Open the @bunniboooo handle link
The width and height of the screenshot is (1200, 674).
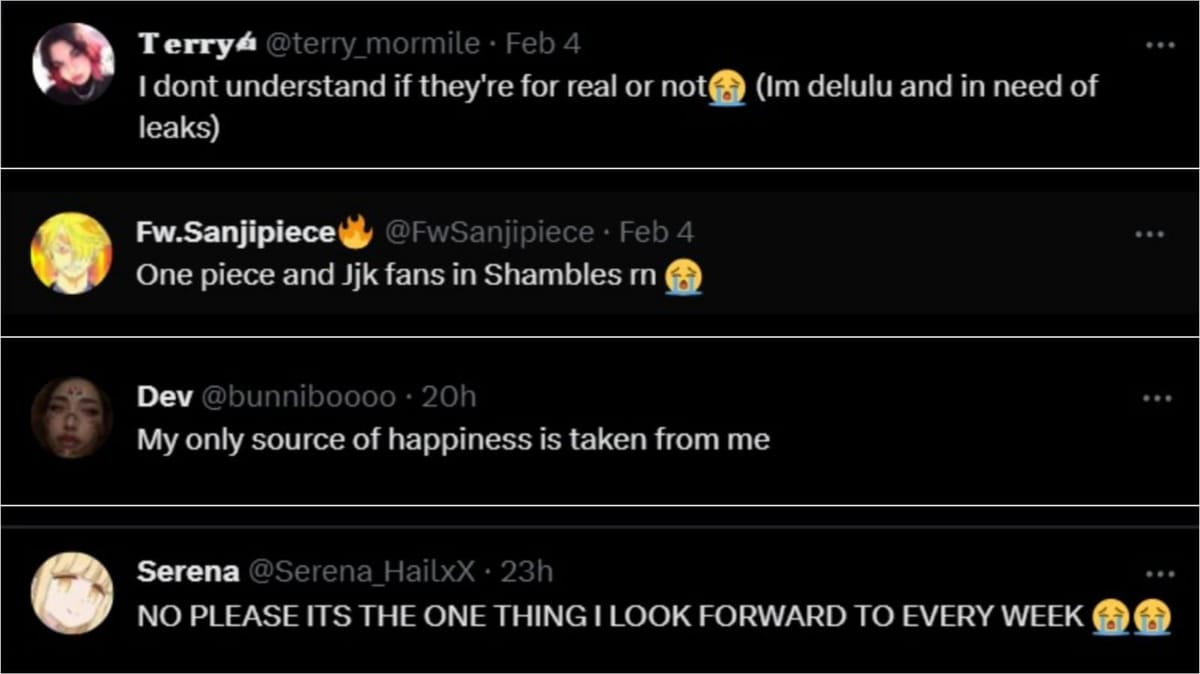[x=299, y=397]
